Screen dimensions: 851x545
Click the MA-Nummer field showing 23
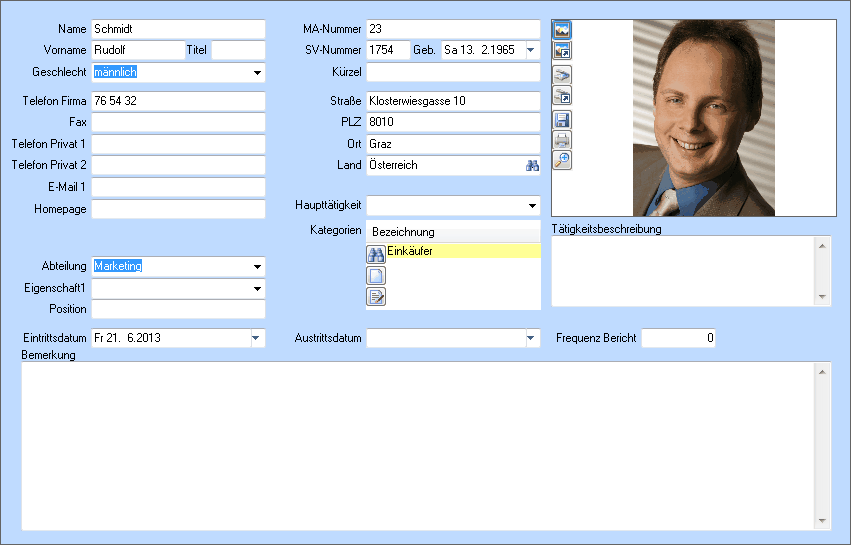pyautogui.click(x=453, y=29)
